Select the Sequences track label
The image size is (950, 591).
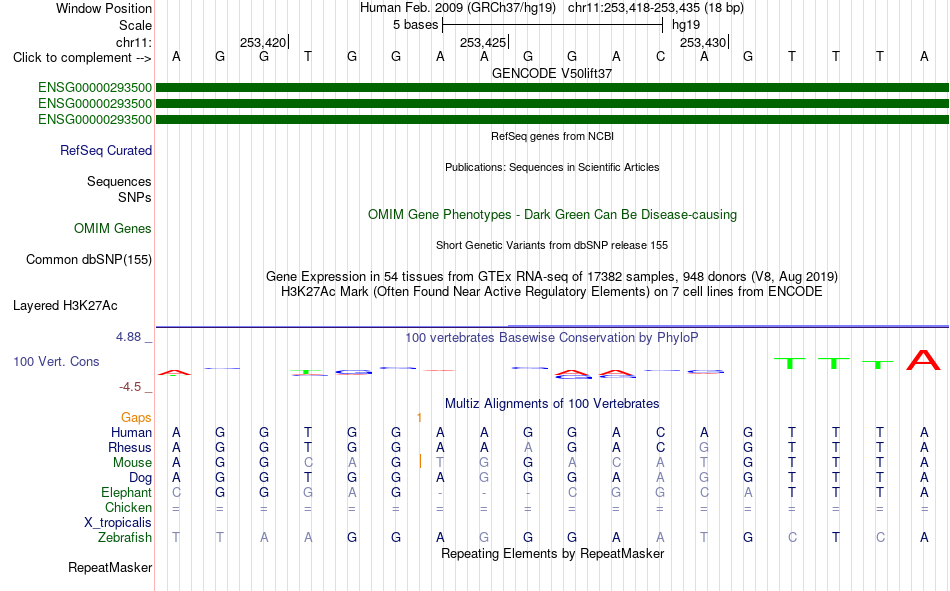point(119,181)
